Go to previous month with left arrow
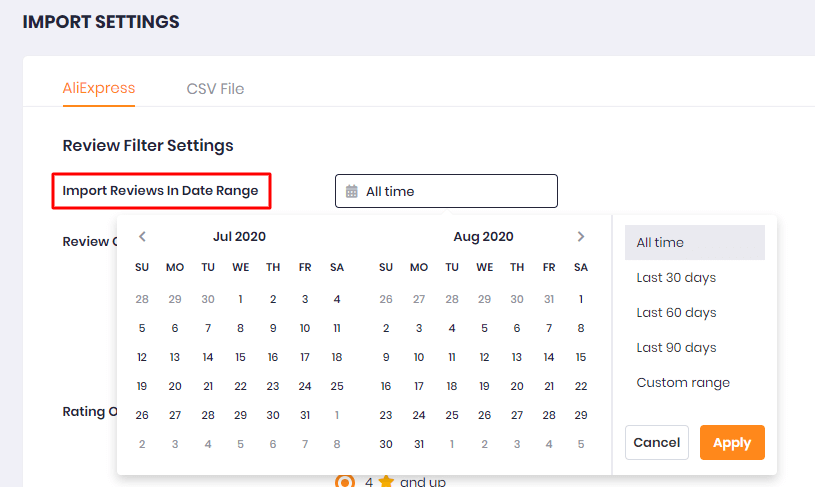 tap(142, 236)
